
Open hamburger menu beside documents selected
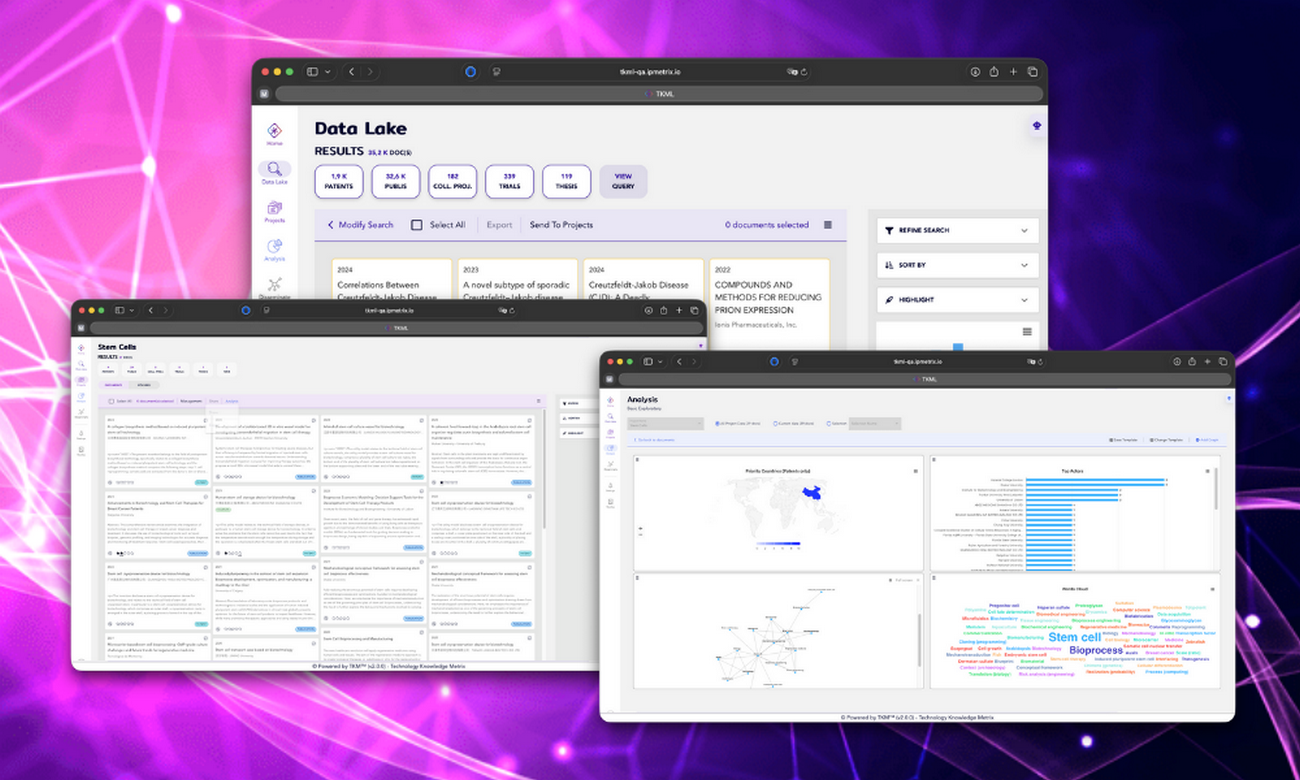point(828,225)
